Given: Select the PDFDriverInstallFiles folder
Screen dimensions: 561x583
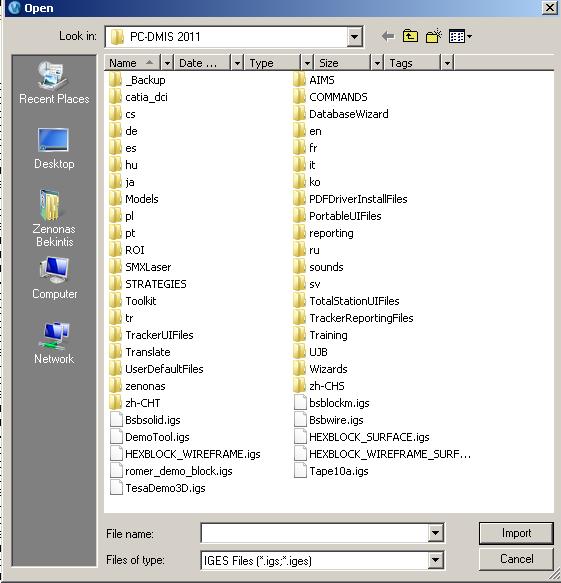Looking at the screenshot, I should point(351,199).
